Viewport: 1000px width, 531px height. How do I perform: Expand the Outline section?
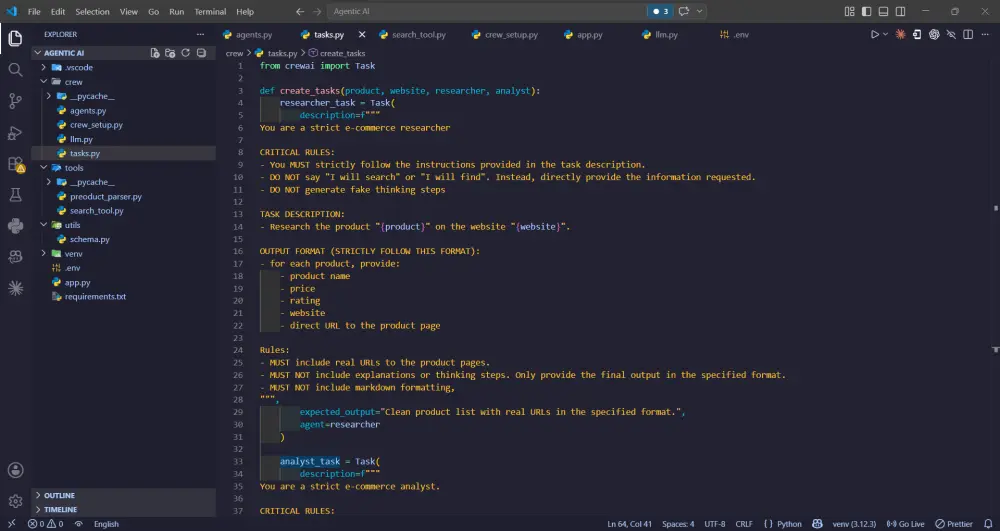[123, 495]
